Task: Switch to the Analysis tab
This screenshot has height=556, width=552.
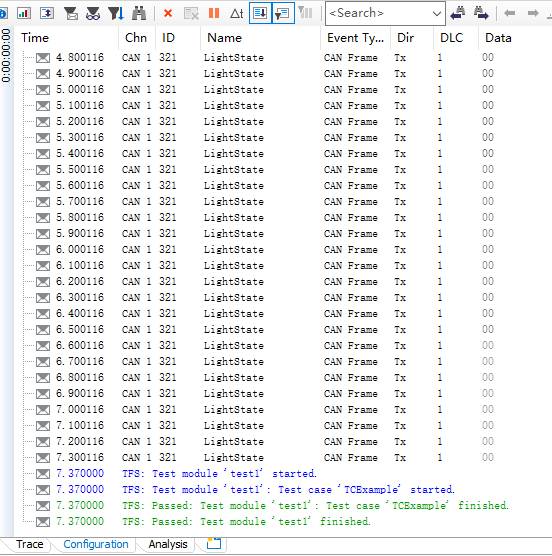Action: pos(168,544)
